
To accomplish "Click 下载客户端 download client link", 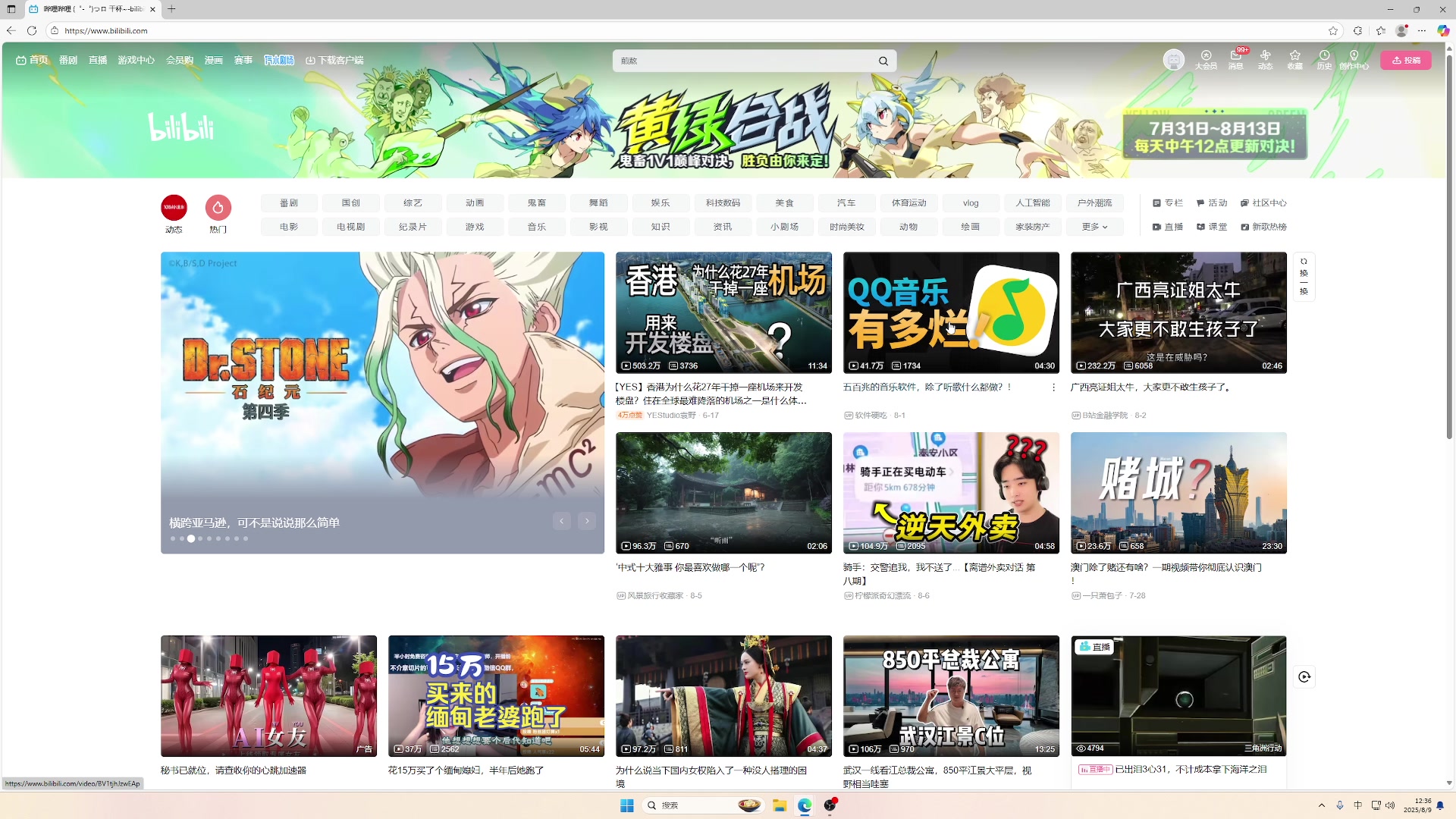I will pyautogui.click(x=334, y=60).
